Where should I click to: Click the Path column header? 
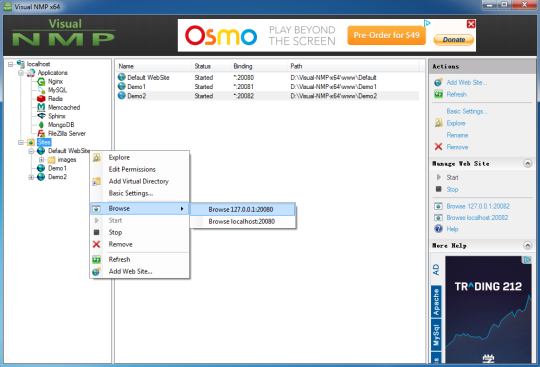(353, 66)
